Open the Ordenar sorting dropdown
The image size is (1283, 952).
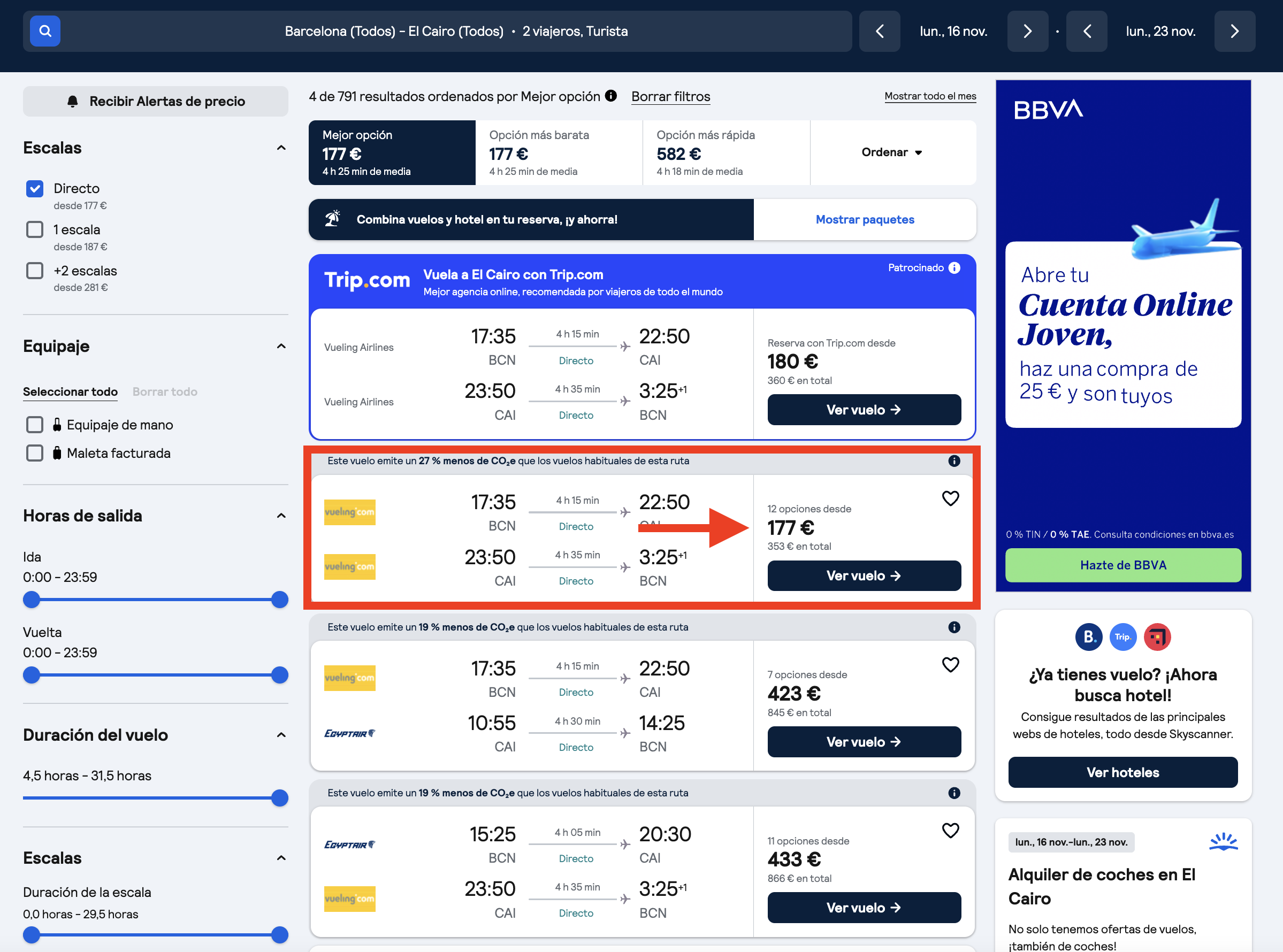pyautogui.click(x=893, y=153)
